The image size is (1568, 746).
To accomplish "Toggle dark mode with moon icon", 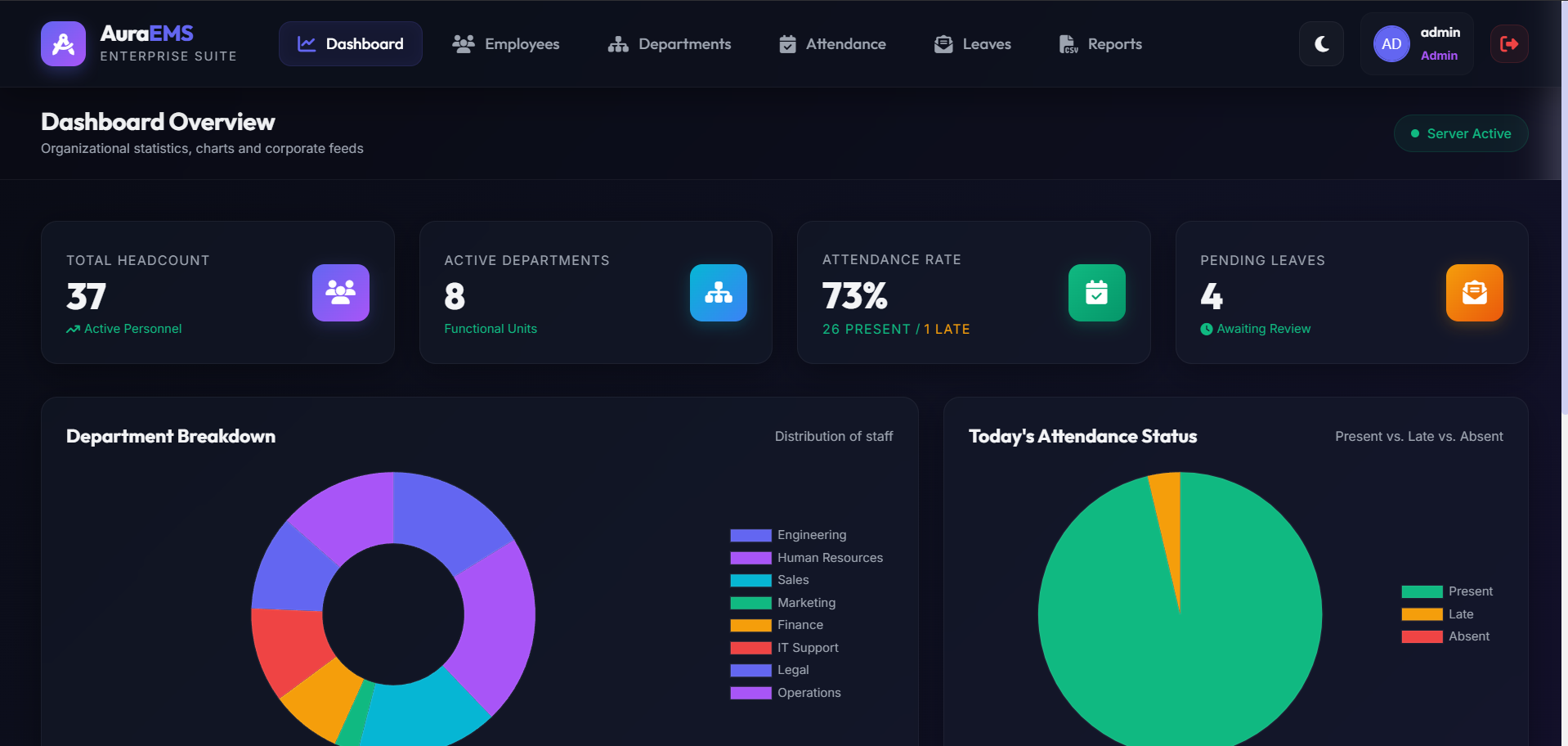I will [1321, 44].
